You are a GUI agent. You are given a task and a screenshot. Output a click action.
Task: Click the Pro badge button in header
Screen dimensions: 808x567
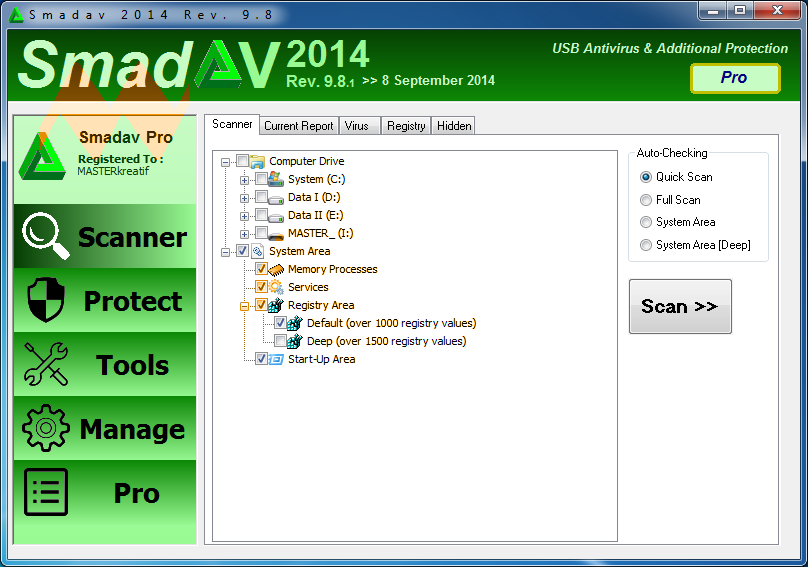click(735, 78)
